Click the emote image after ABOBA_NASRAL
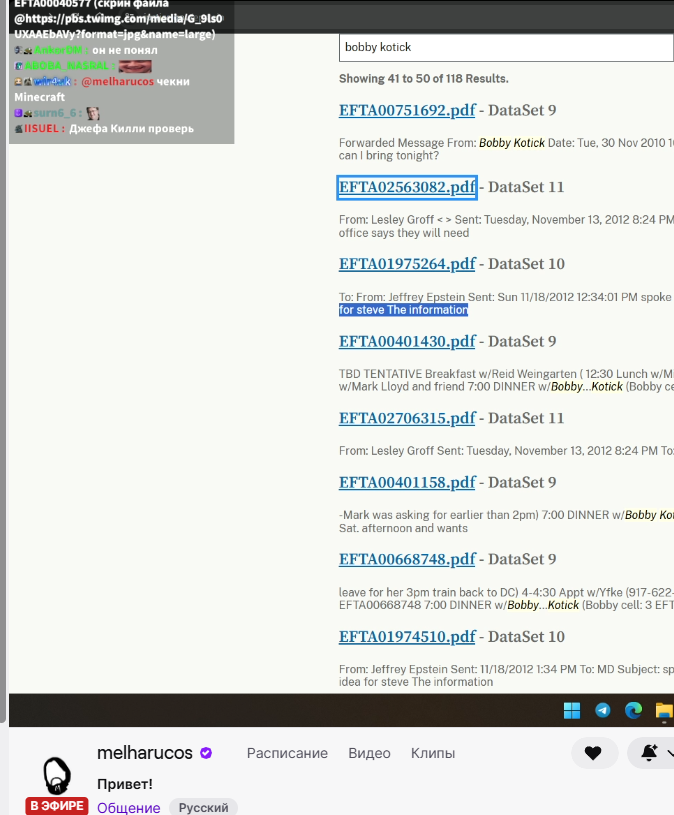This screenshot has height=815, width=674. tap(135, 66)
